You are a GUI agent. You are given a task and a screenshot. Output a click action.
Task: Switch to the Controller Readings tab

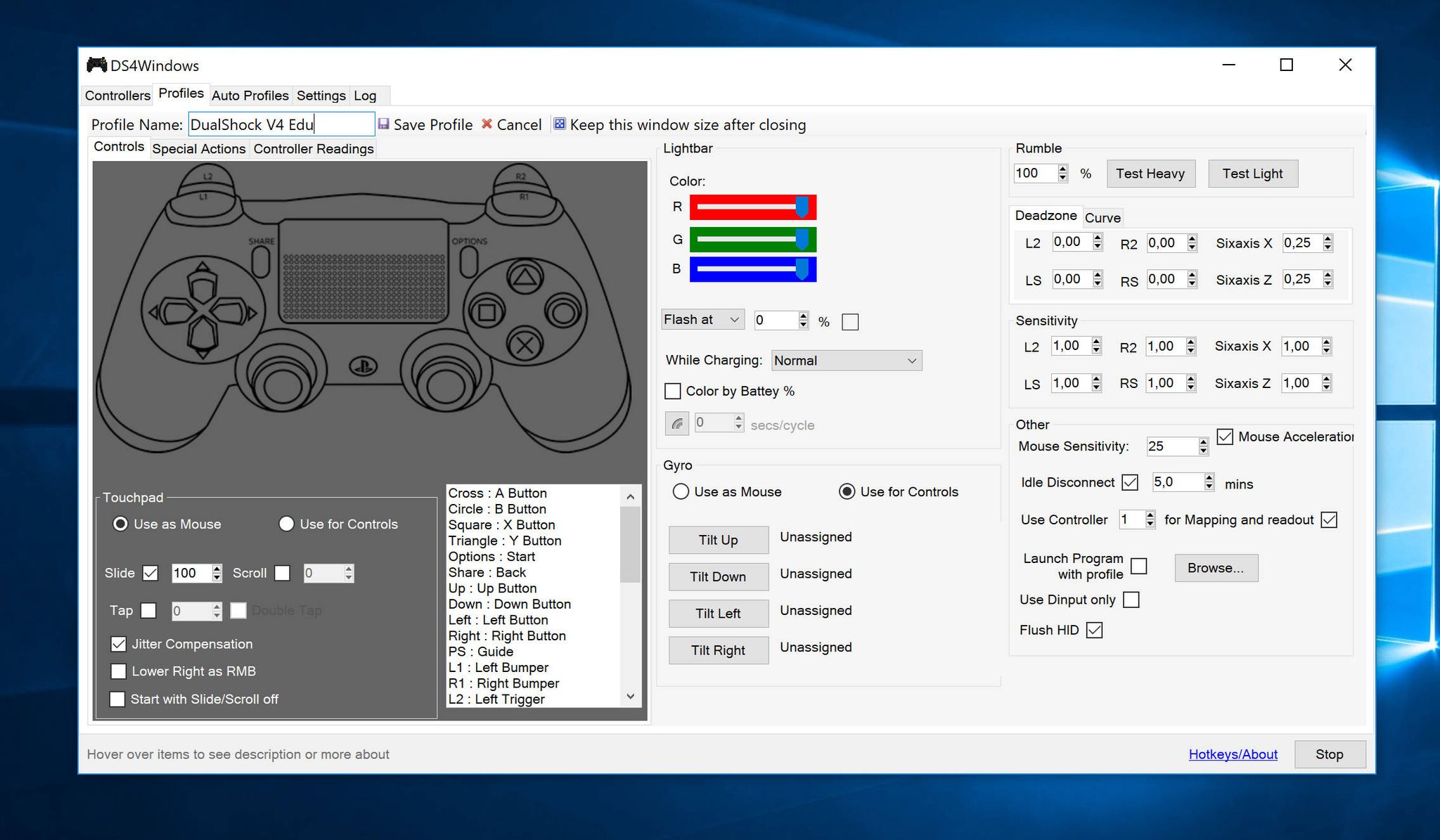[x=314, y=148]
